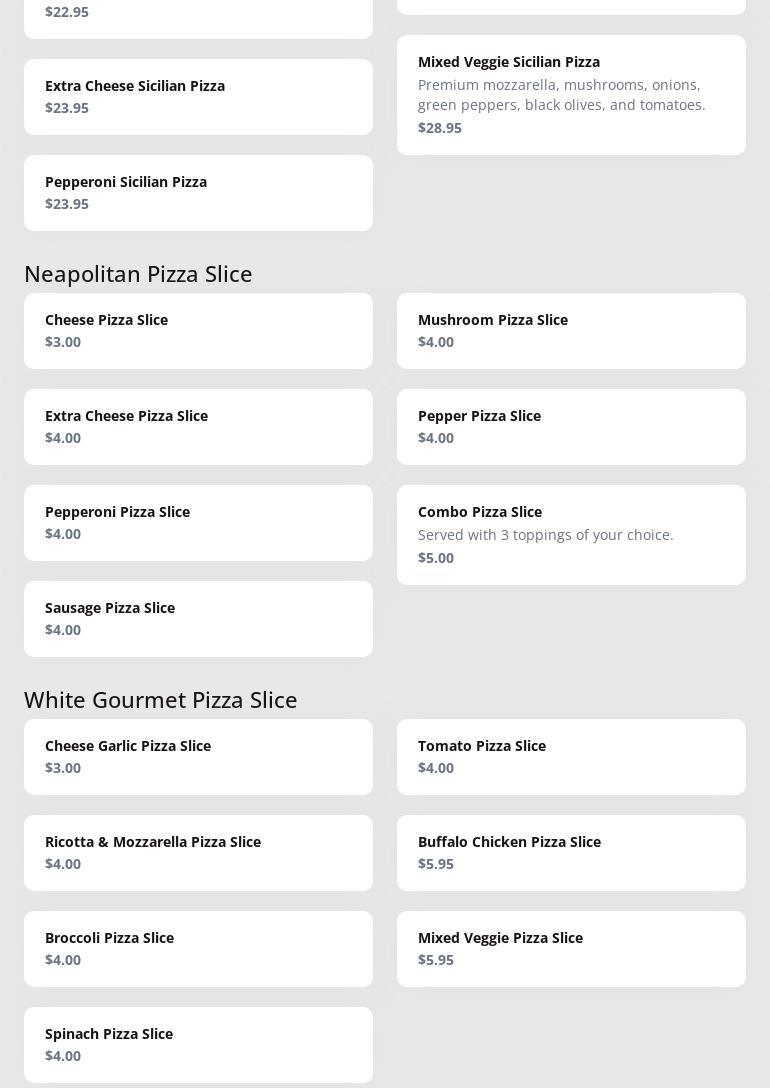The image size is (770, 1088).
Task: Pick Buffalo Chicken Pizza Slice
Action: pos(571,853)
